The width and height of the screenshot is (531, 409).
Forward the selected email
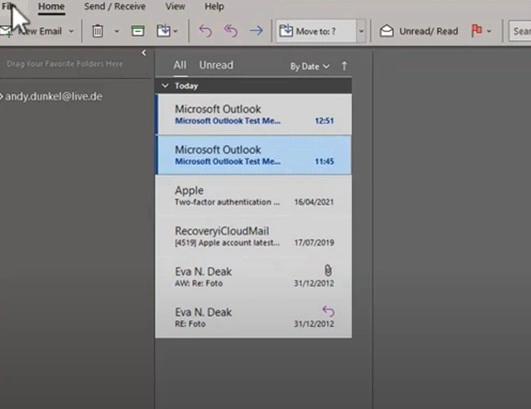pos(256,31)
